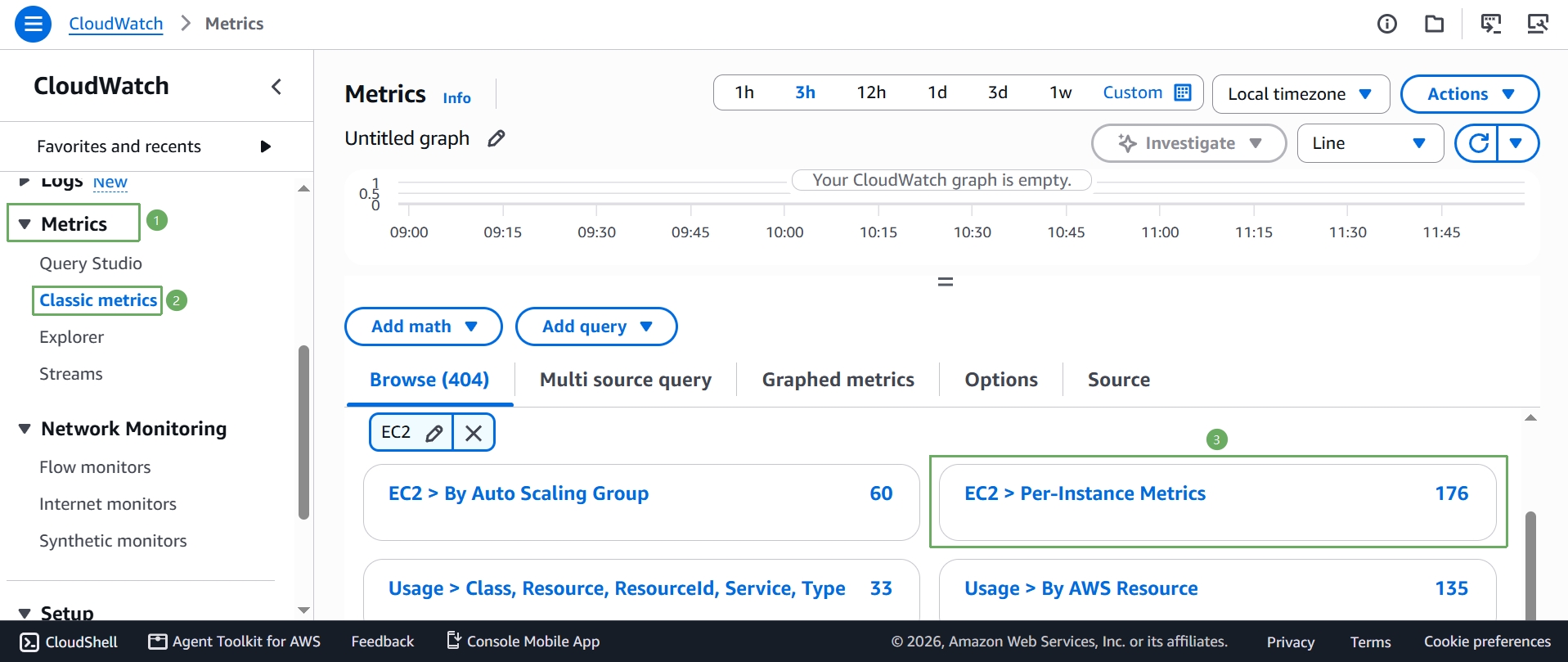Open Console Mobile App link
1568x662 pixels.
coord(523,642)
